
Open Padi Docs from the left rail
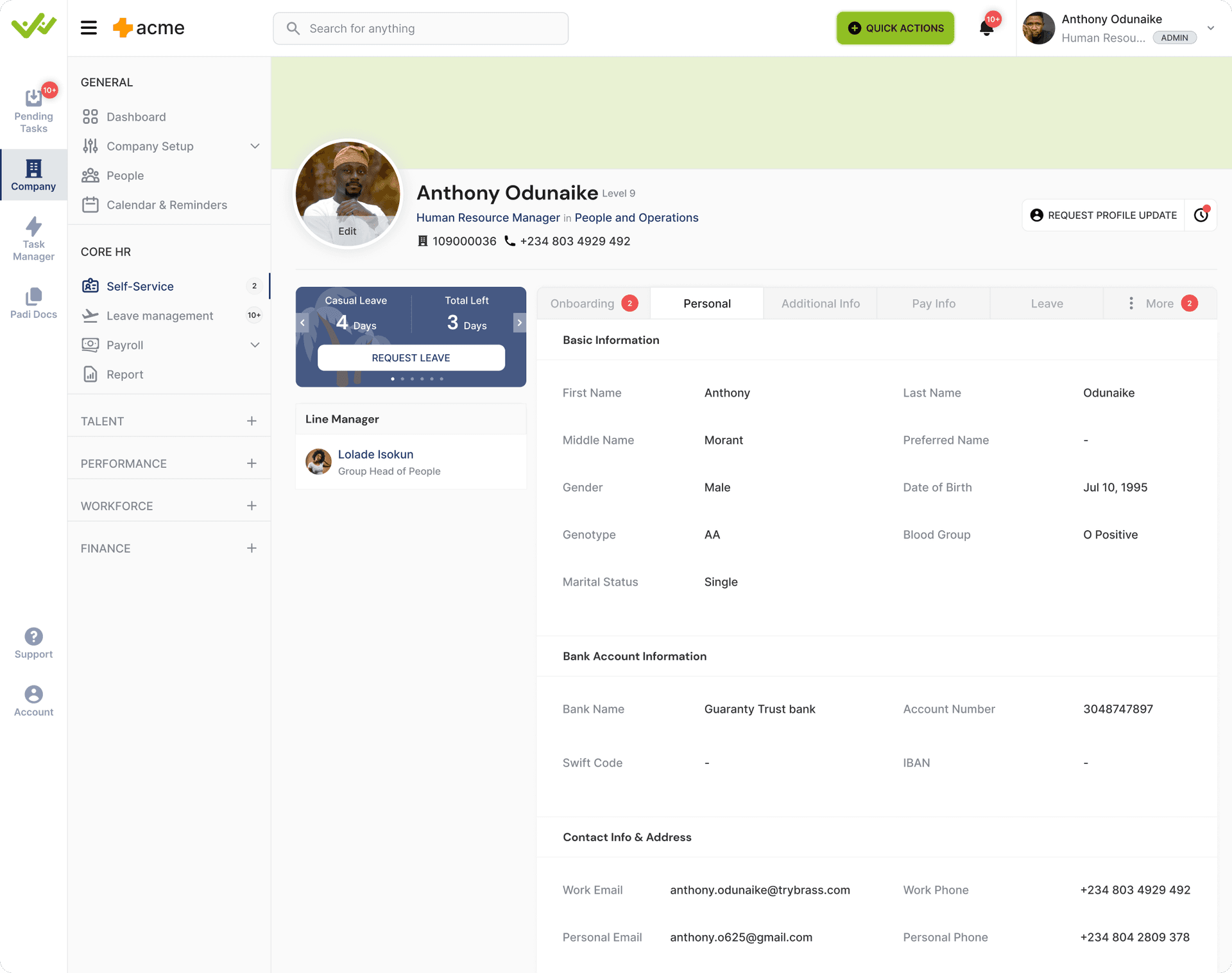point(33,303)
